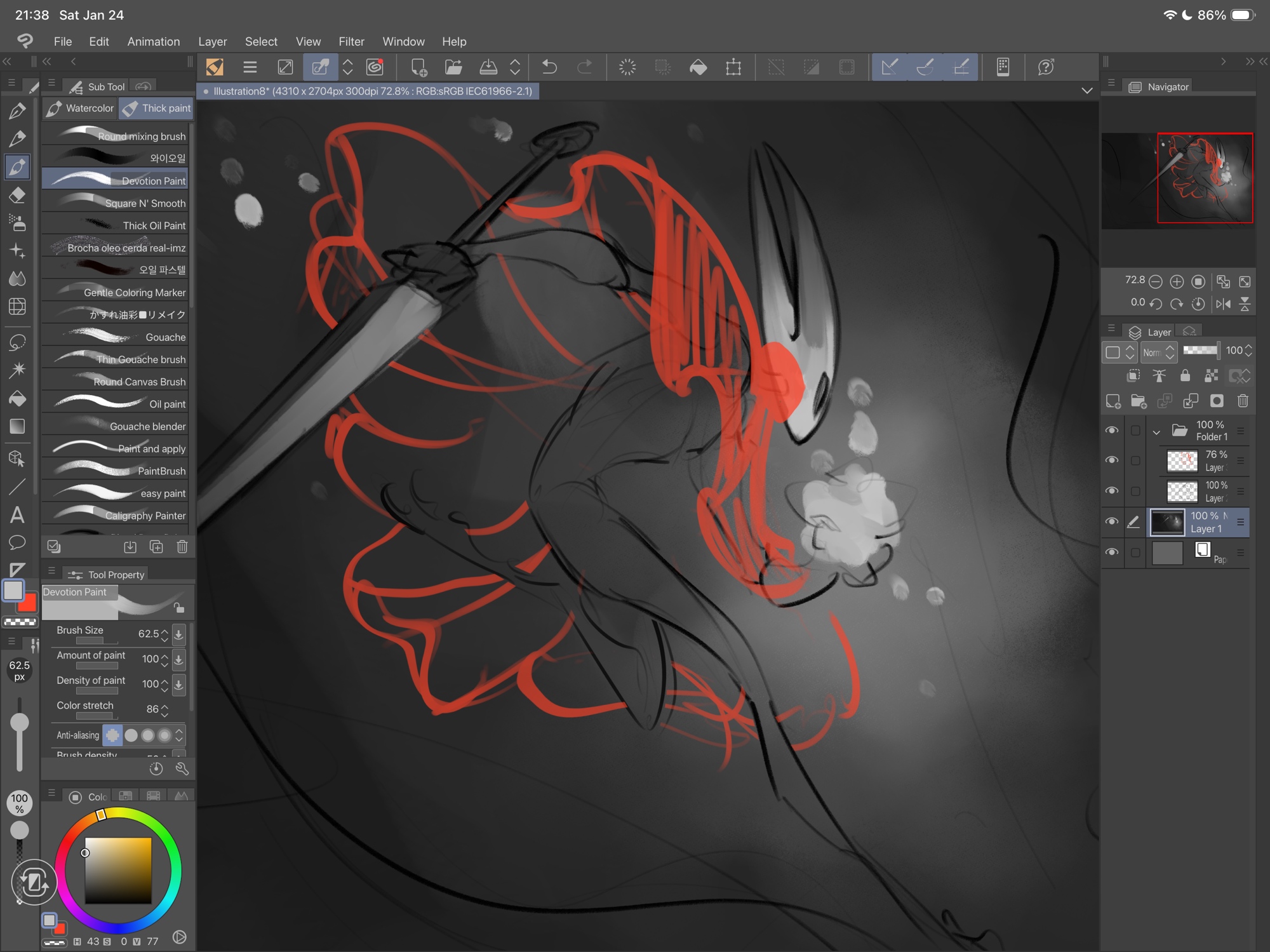Select the Fill bucket tool
This screenshot has width=1270, height=952.
[17, 398]
